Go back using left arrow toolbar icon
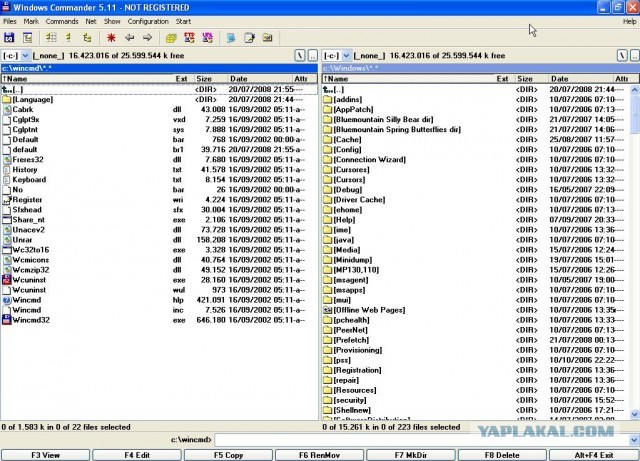The height and width of the screenshot is (461, 640). tap(129, 38)
